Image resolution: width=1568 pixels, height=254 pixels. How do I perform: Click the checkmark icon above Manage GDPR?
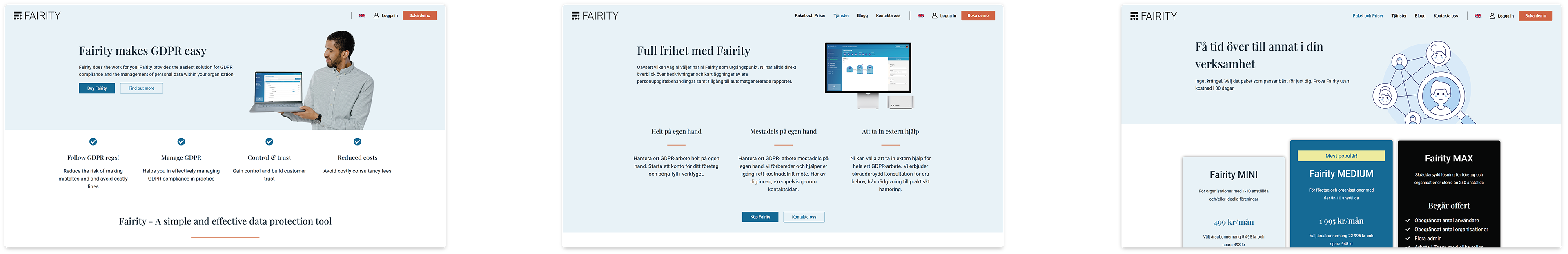pos(181,141)
